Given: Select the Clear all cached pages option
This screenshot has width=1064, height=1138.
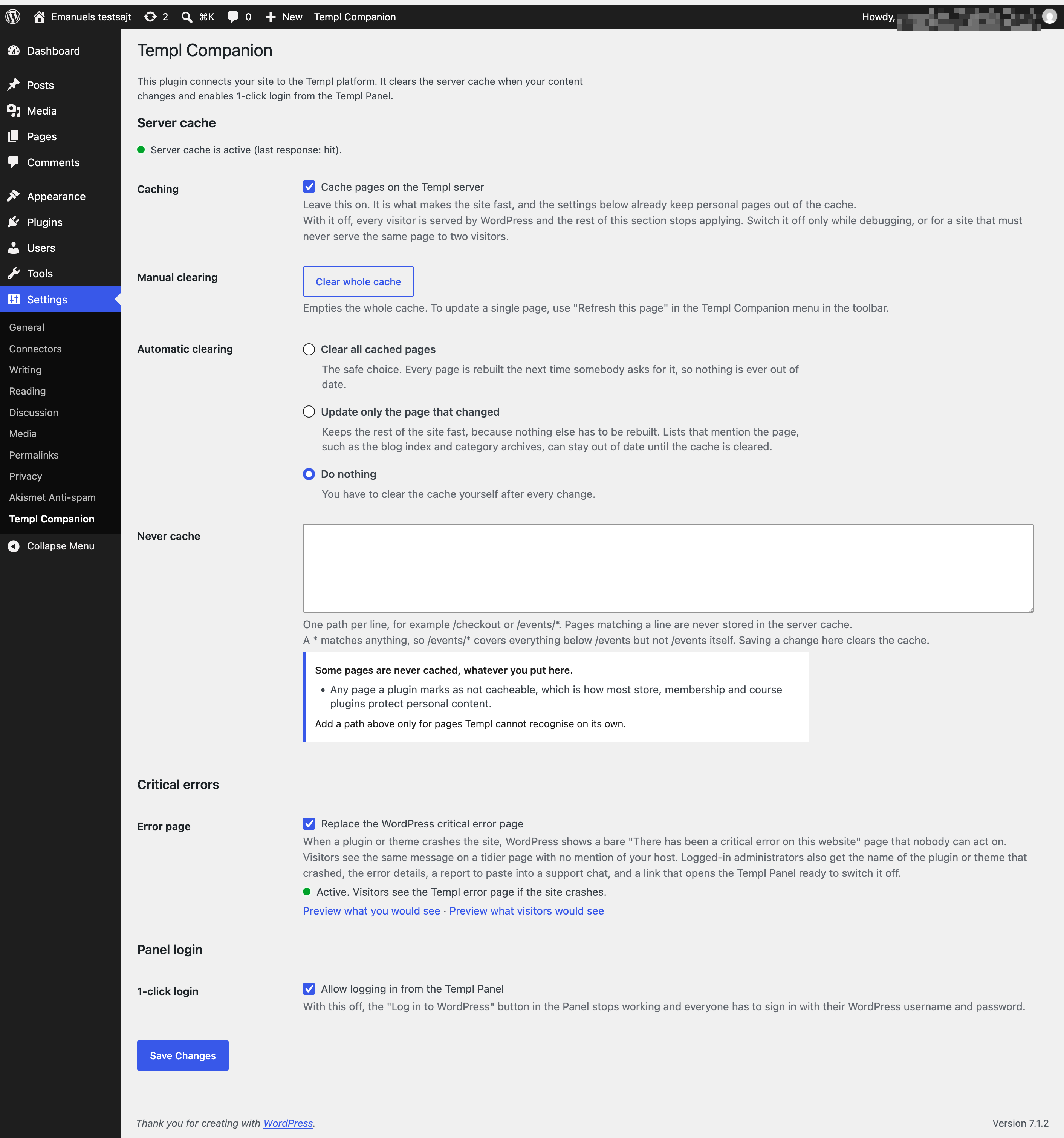Looking at the screenshot, I should click(x=309, y=349).
